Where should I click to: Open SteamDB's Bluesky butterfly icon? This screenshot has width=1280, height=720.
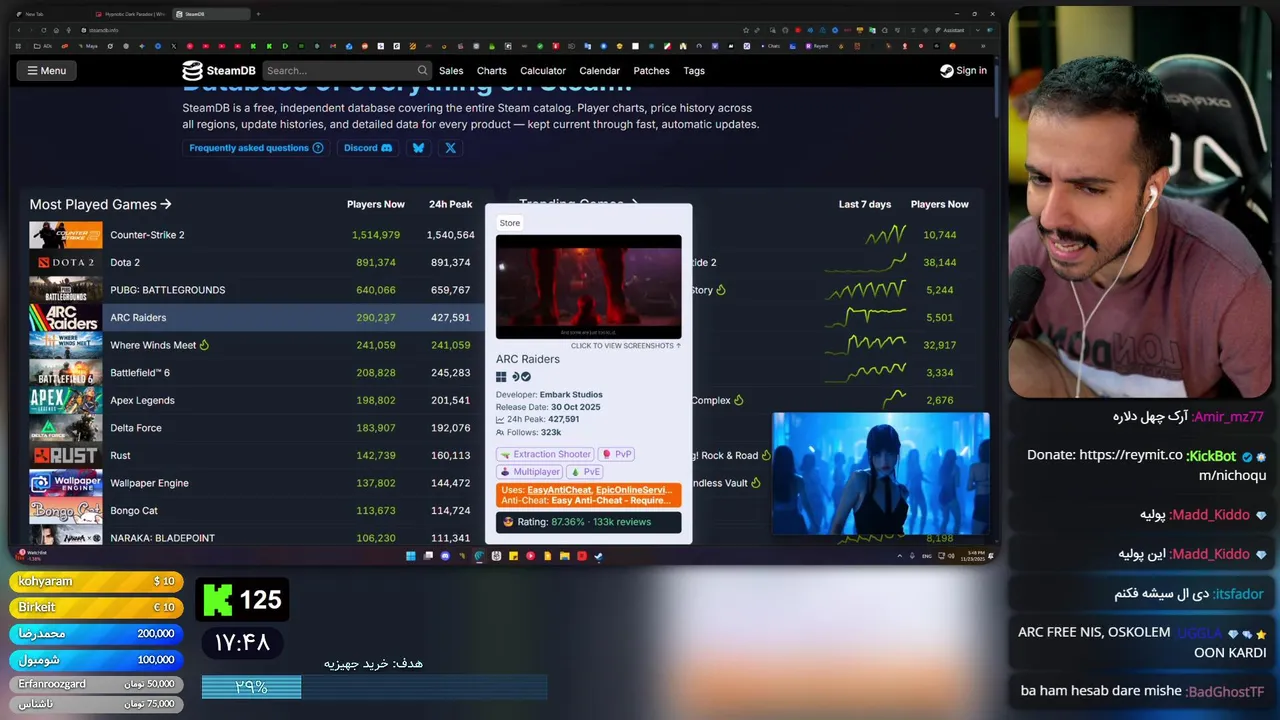418,148
